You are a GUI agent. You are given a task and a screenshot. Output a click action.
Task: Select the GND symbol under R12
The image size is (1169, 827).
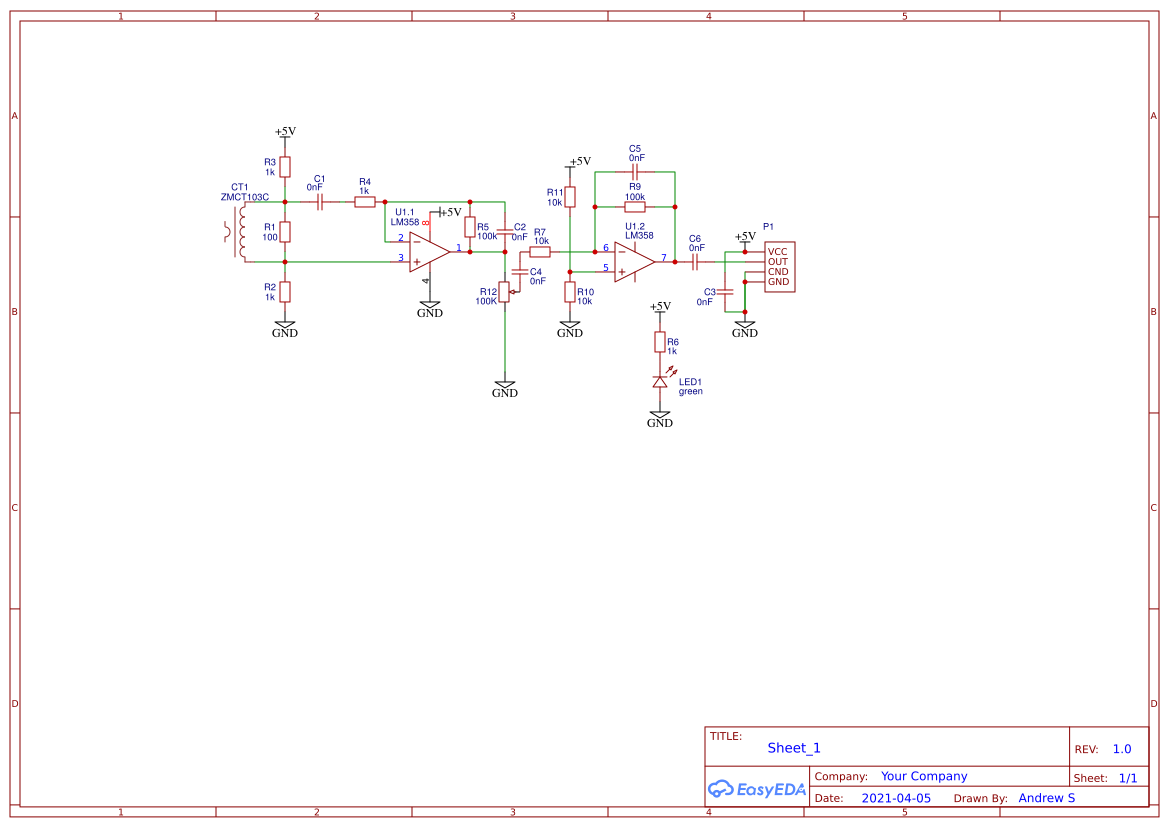click(505, 388)
